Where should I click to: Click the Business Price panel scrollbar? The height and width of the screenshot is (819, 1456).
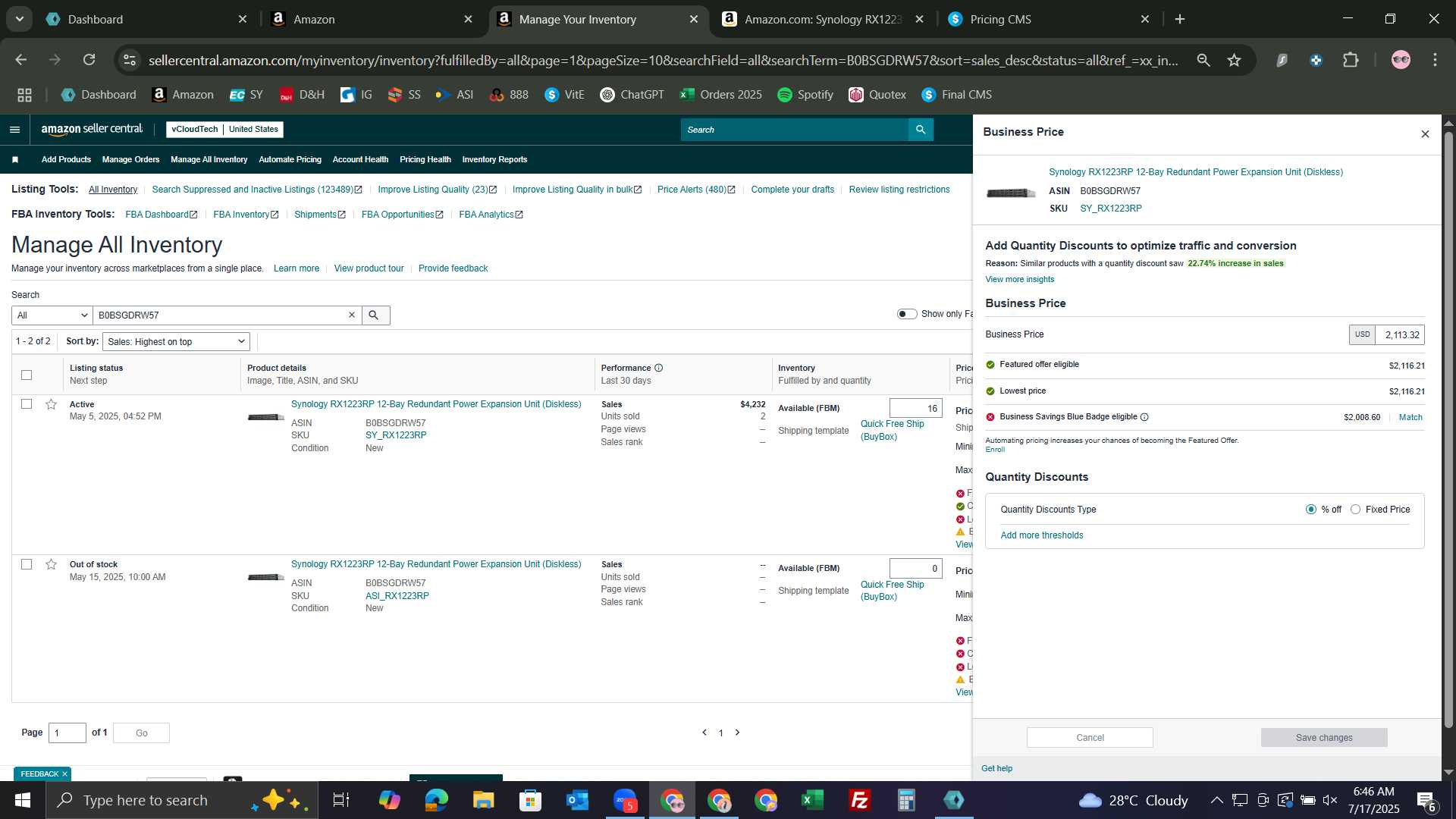(1448, 430)
